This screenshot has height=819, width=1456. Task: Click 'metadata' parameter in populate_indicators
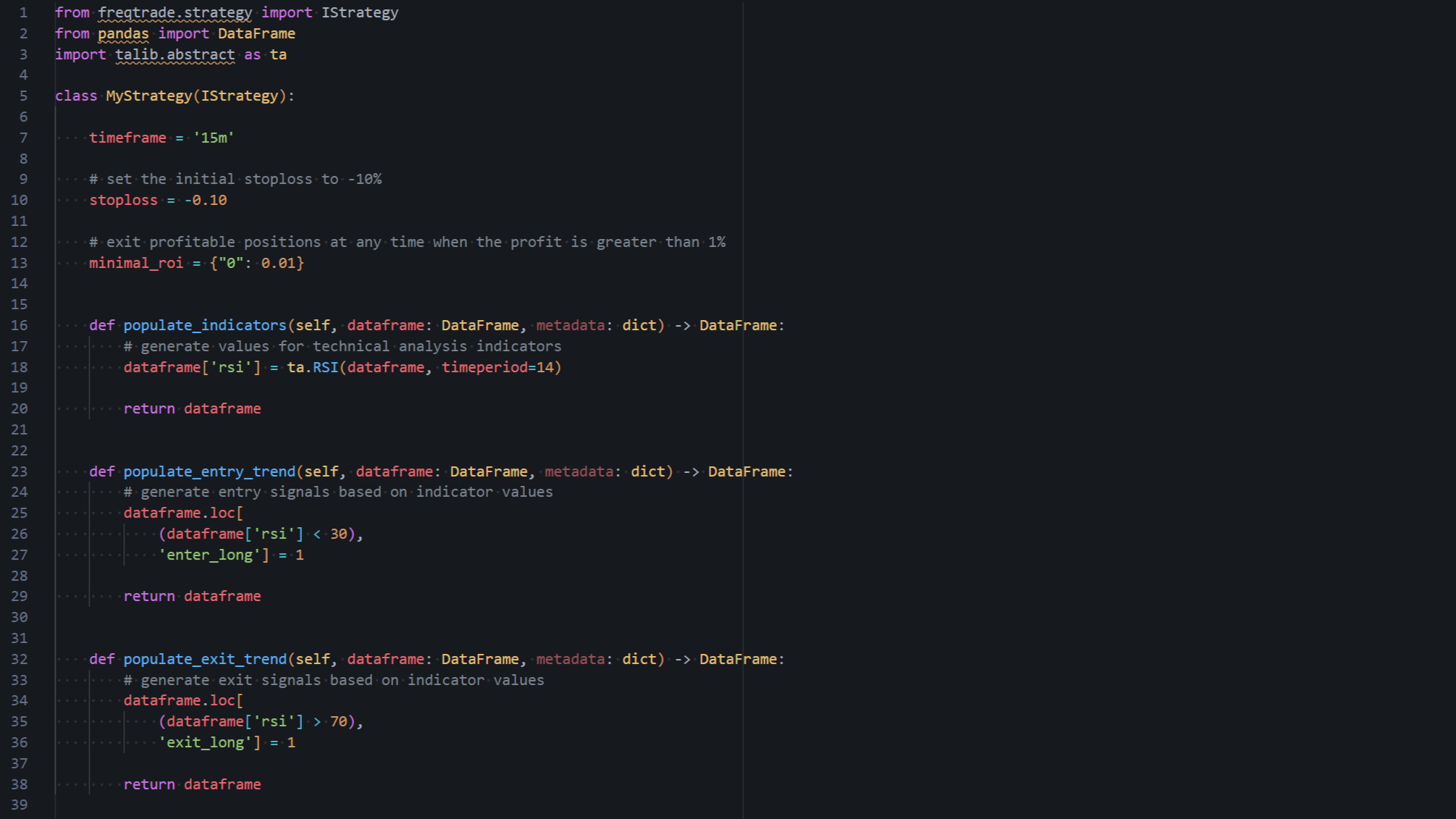(x=571, y=325)
